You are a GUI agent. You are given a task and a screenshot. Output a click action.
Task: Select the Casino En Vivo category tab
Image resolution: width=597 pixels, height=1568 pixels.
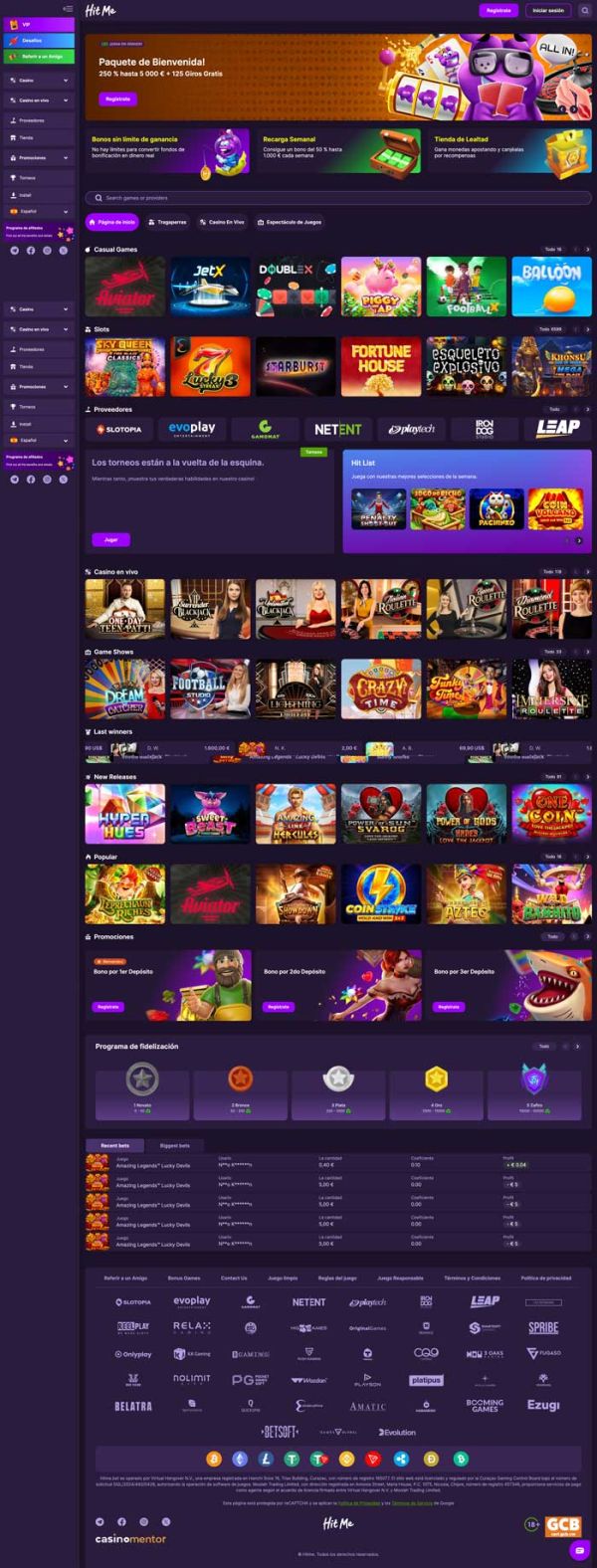pos(222,222)
